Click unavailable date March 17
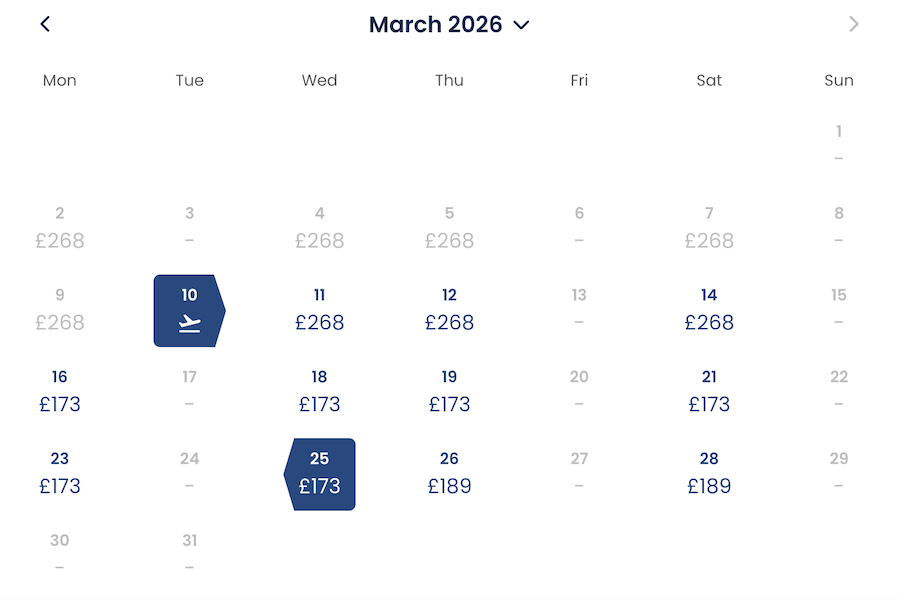The image size is (899, 600). [189, 392]
